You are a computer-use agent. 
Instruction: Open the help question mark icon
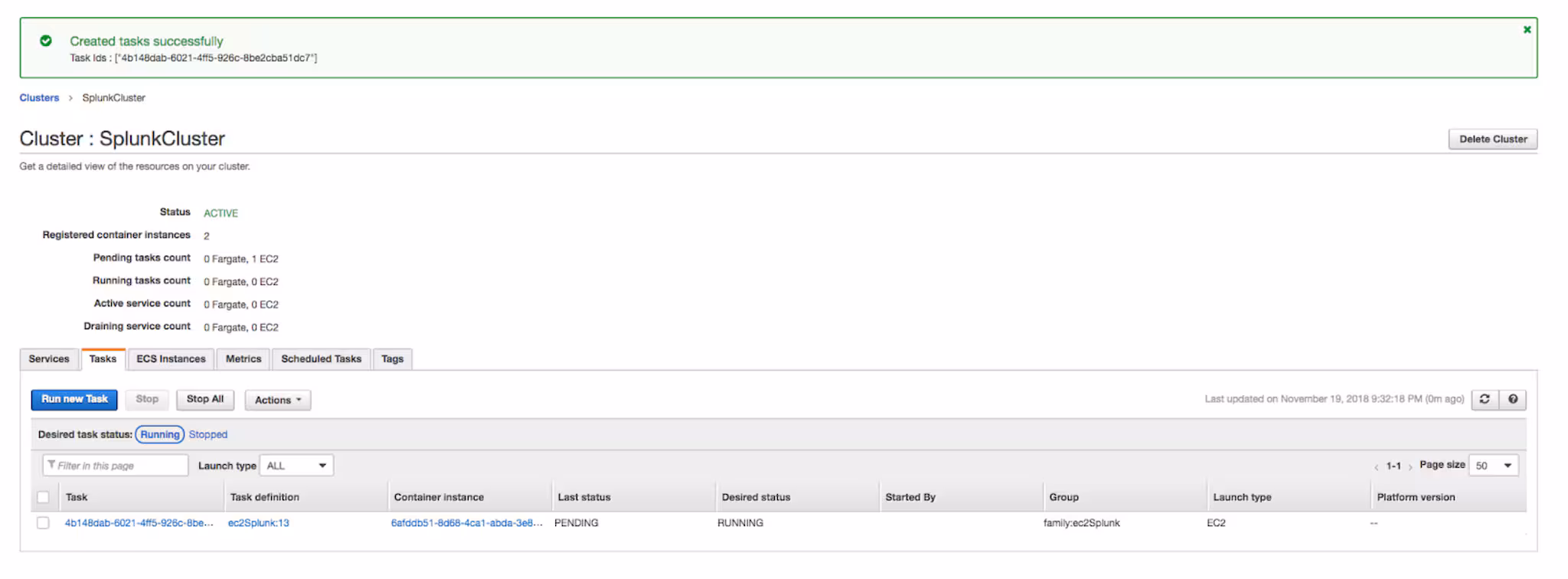1513,399
